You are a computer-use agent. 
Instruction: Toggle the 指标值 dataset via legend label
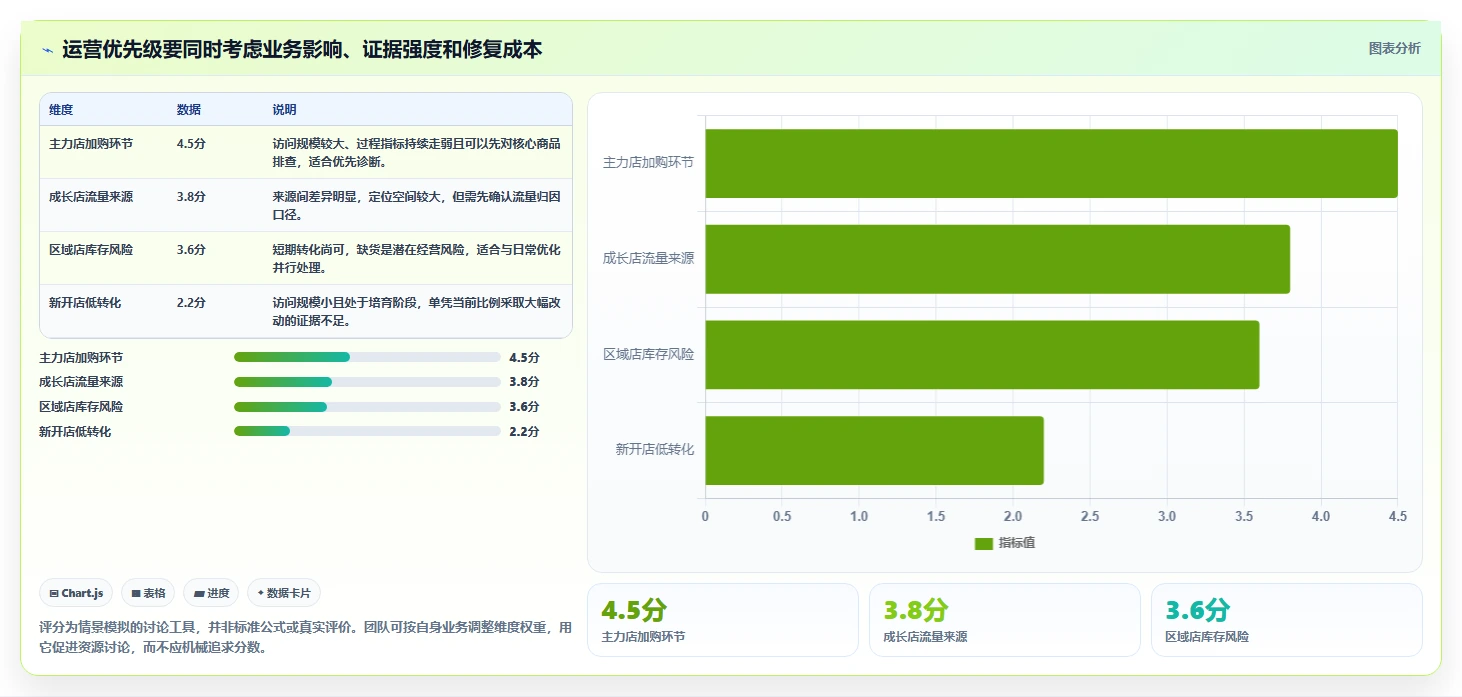[x=1017, y=542]
